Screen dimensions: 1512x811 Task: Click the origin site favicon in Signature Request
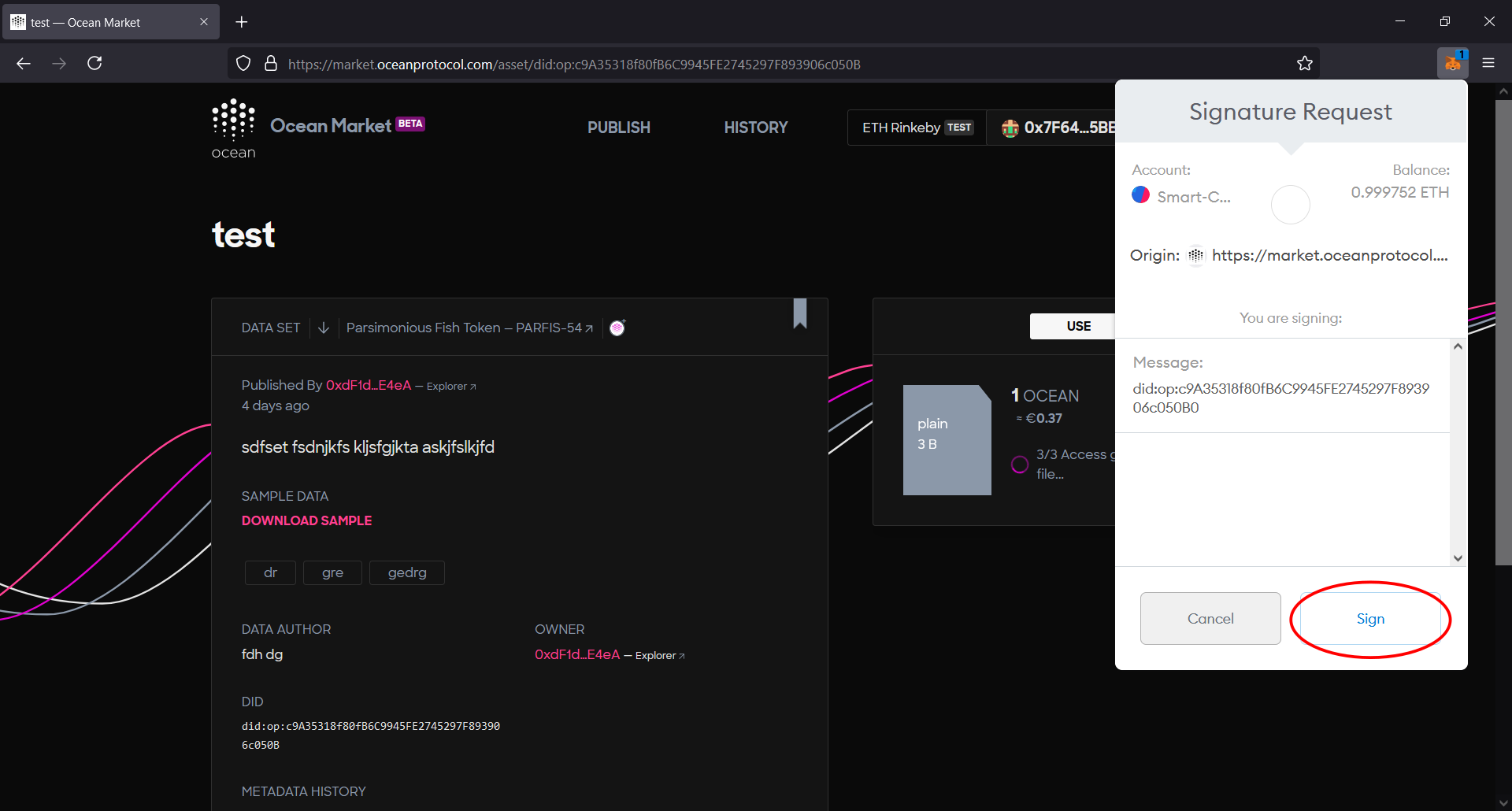point(1196,255)
